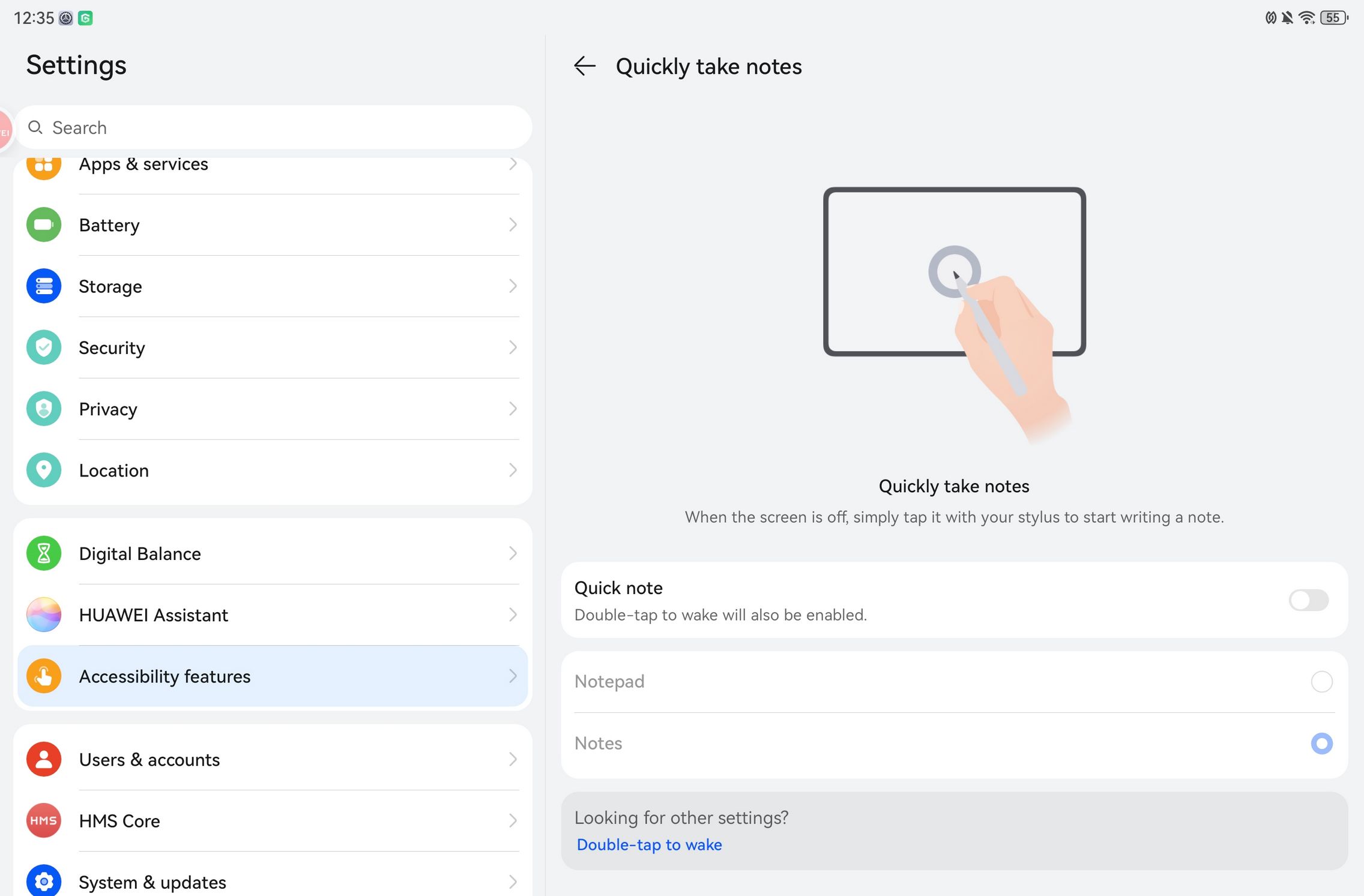Click the HUAWEI Assistant colorful icon
This screenshot has width=1364, height=896.
click(44, 615)
